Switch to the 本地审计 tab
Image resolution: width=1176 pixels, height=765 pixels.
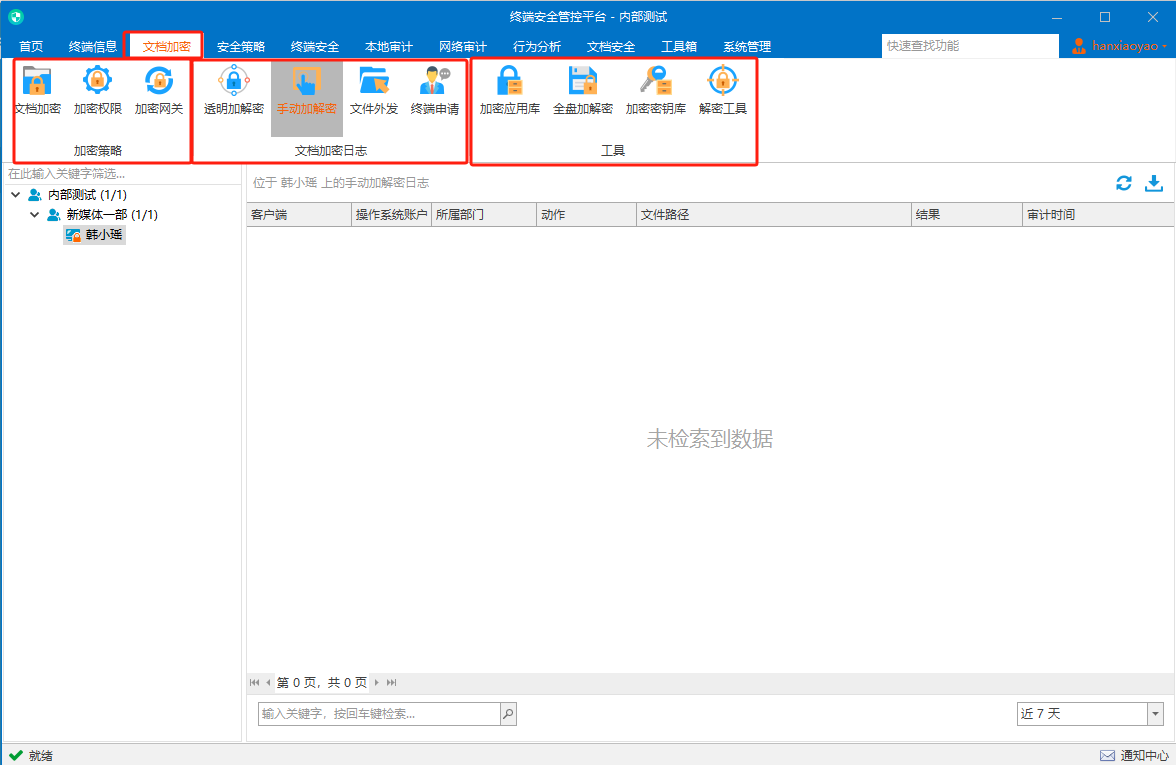click(388, 46)
